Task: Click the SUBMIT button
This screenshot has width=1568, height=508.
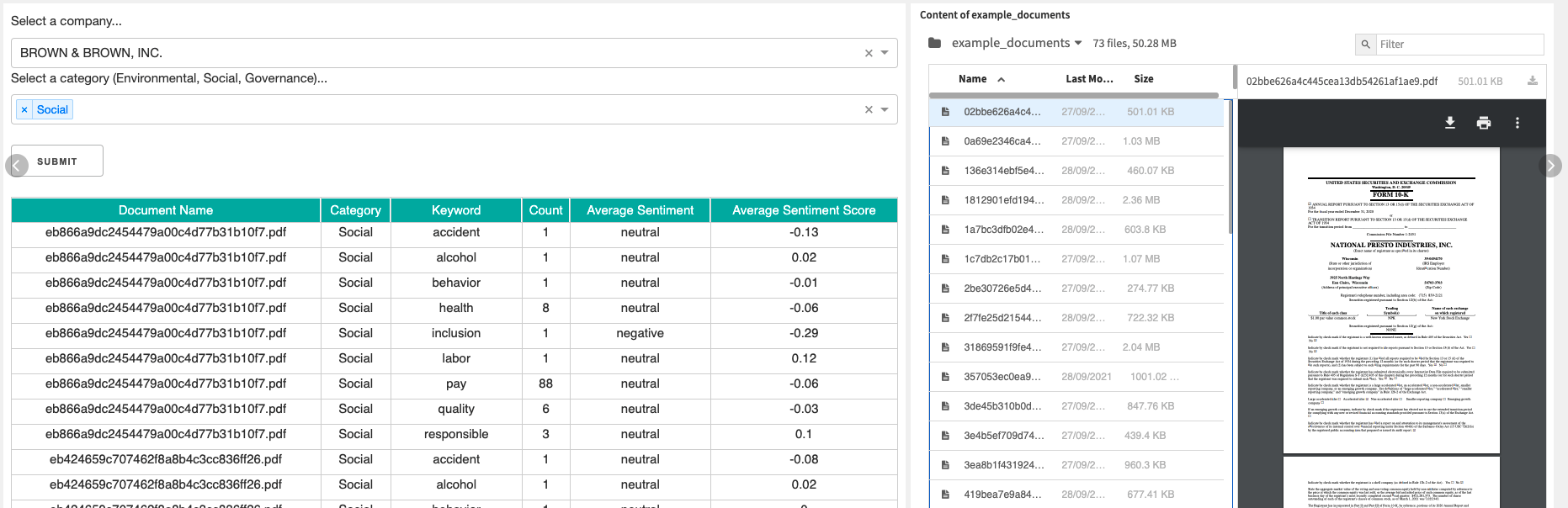Action: point(57,161)
